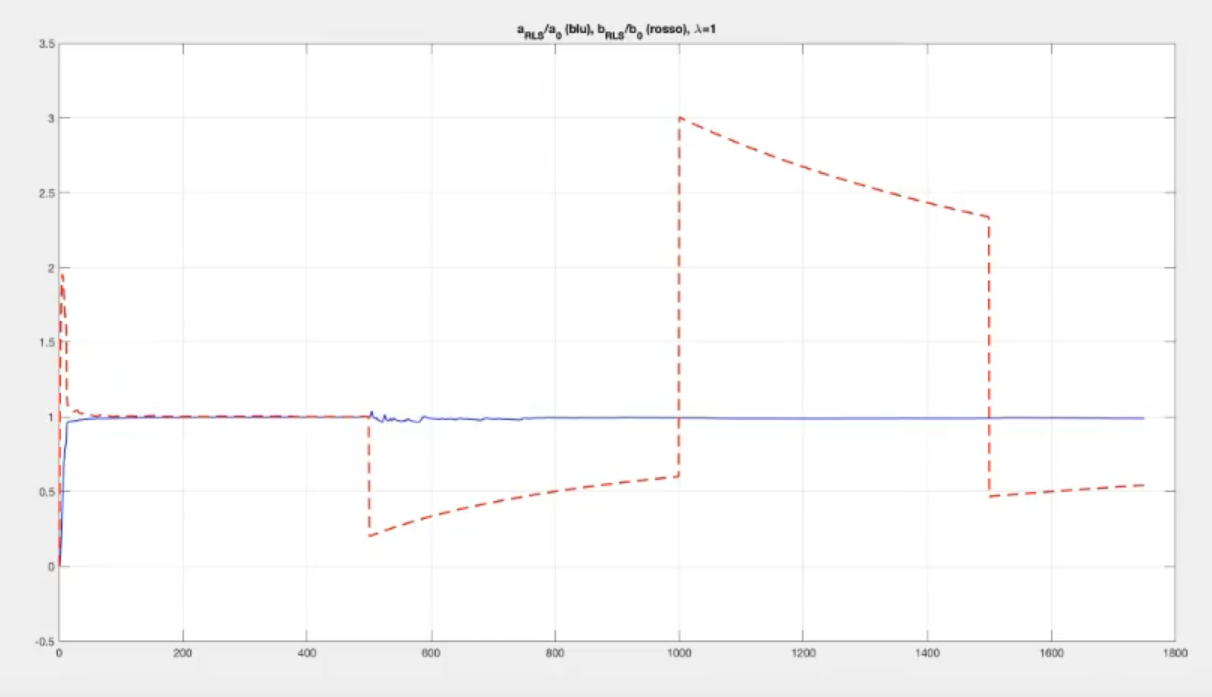This screenshot has width=1212, height=697.
Task: Click the x-axis tick label 600
Action: 431,651
